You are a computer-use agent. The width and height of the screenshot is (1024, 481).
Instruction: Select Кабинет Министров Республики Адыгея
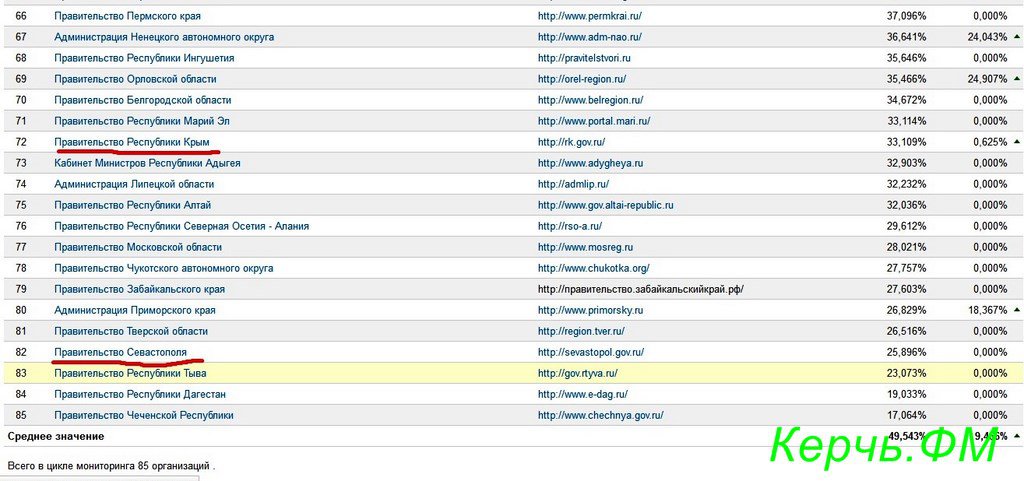(147, 163)
